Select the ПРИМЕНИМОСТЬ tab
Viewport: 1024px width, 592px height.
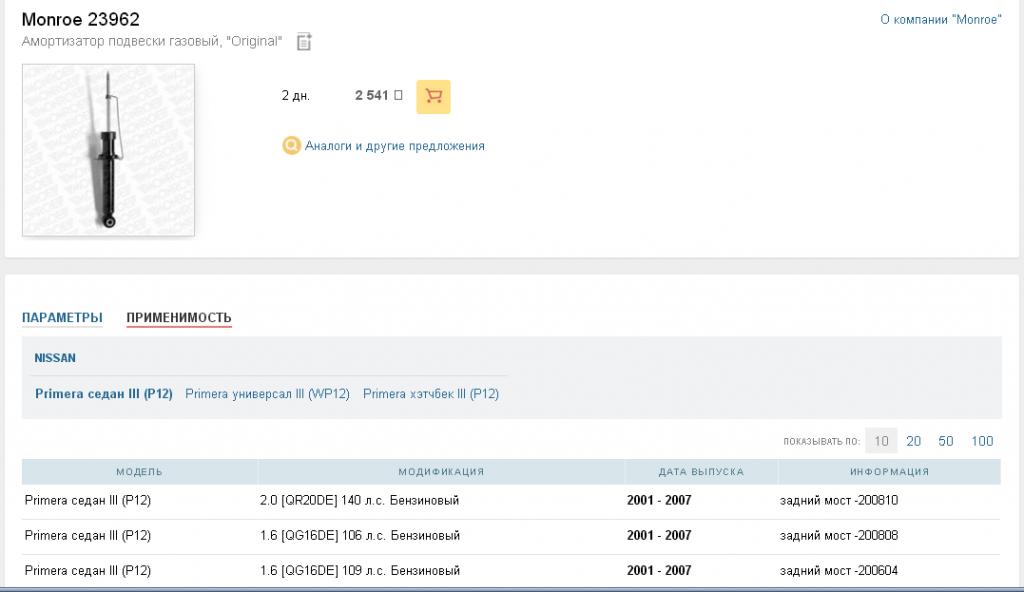click(x=179, y=318)
